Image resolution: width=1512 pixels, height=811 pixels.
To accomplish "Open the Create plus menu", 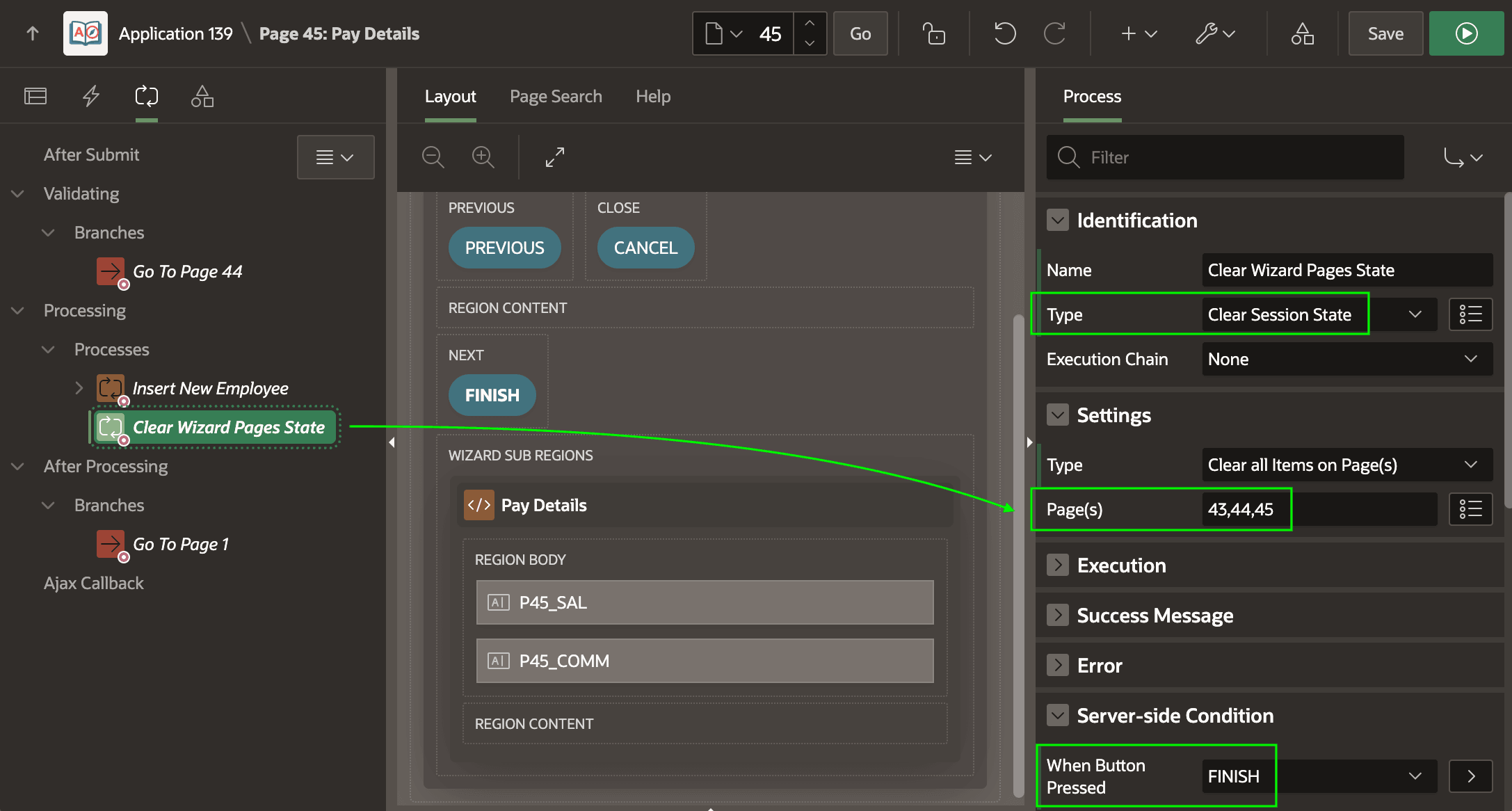I will [1139, 33].
